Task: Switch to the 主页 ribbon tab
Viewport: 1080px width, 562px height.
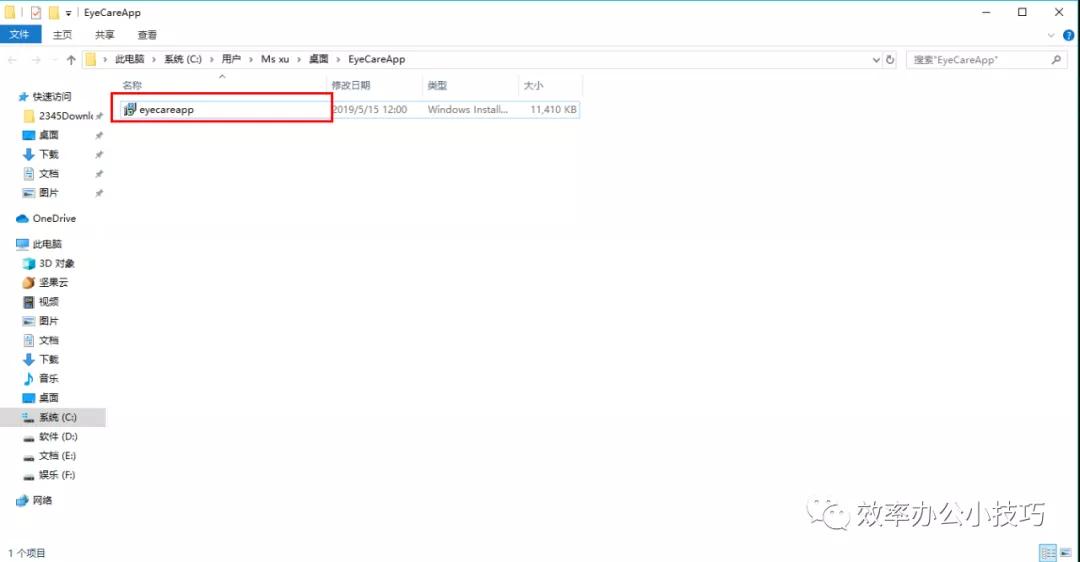Action: click(x=62, y=34)
